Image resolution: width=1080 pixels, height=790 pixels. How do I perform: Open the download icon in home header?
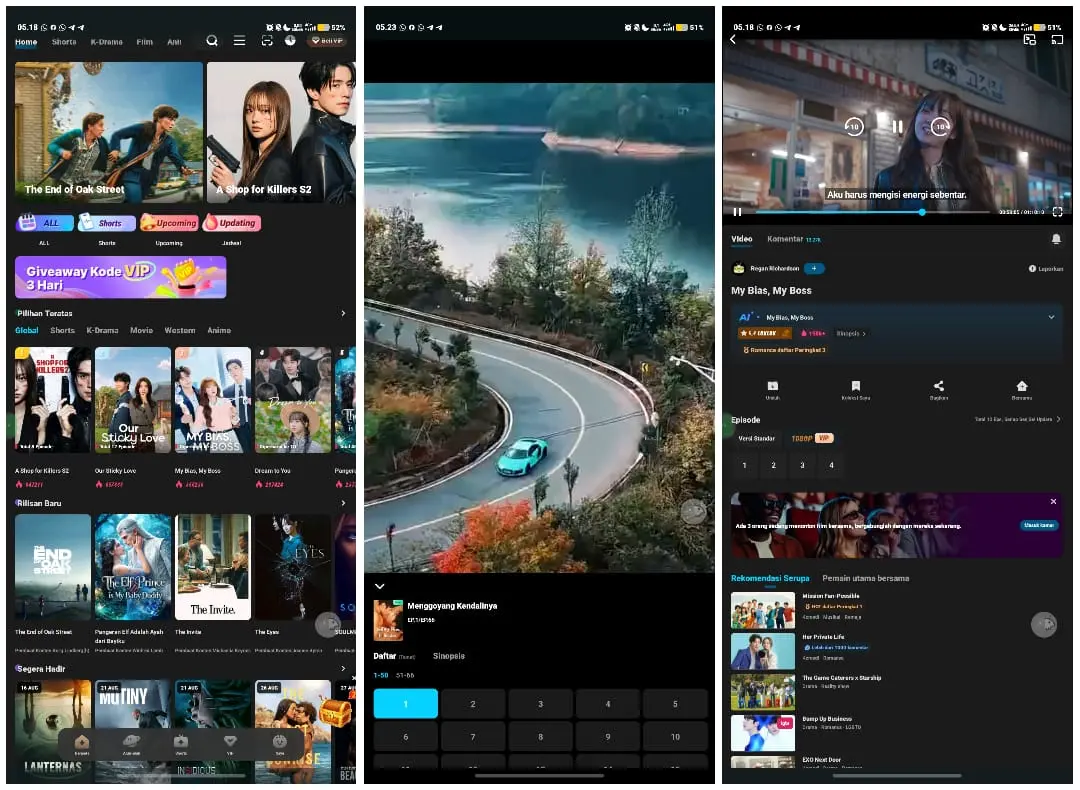click(290, 41)
